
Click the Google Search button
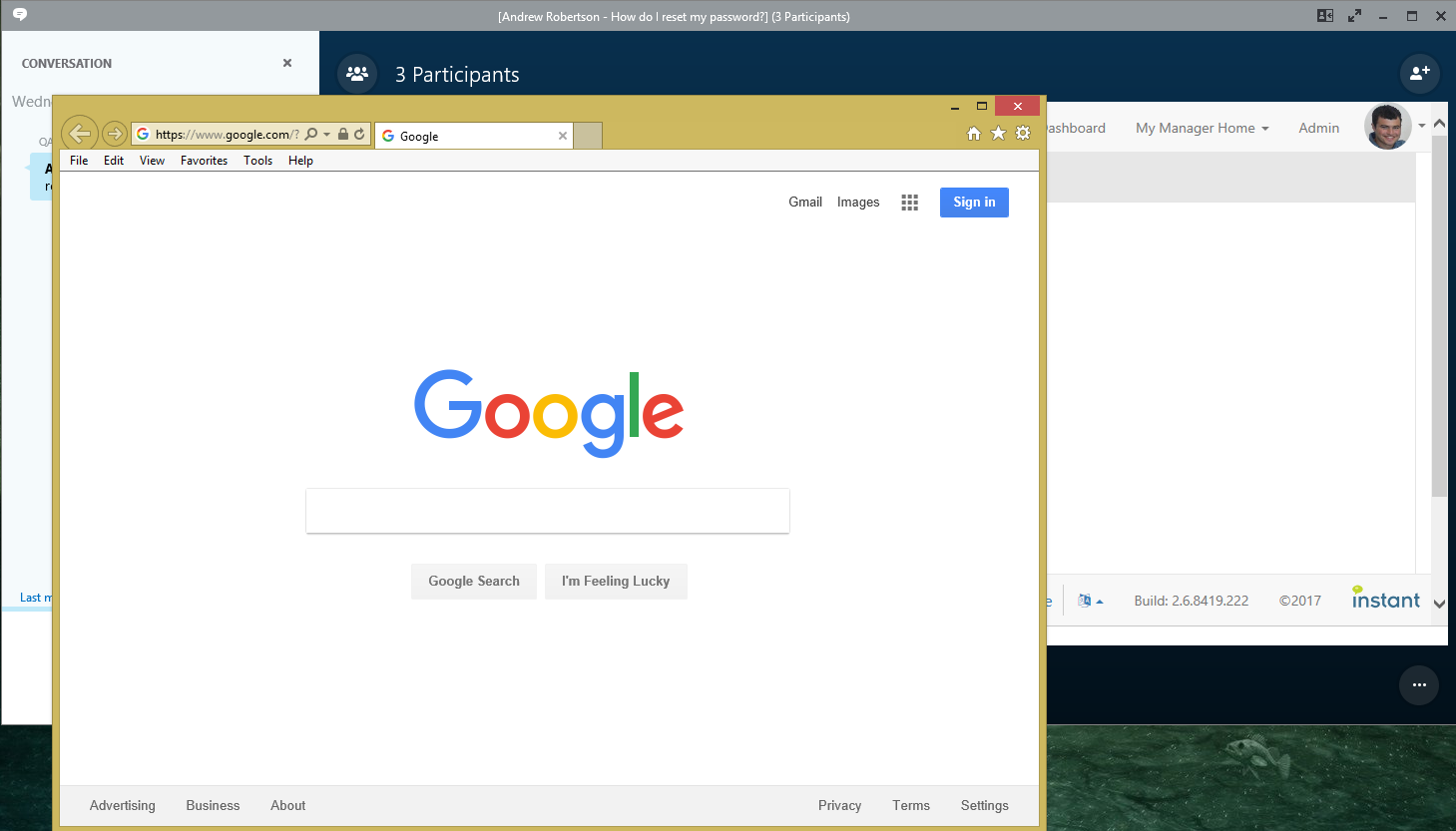point(474,582)
